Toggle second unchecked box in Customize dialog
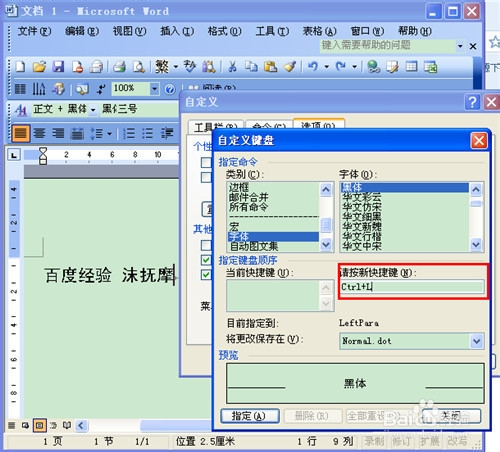Image resolution: width=500 pixels, height=452 pixels. pos(206,177)
